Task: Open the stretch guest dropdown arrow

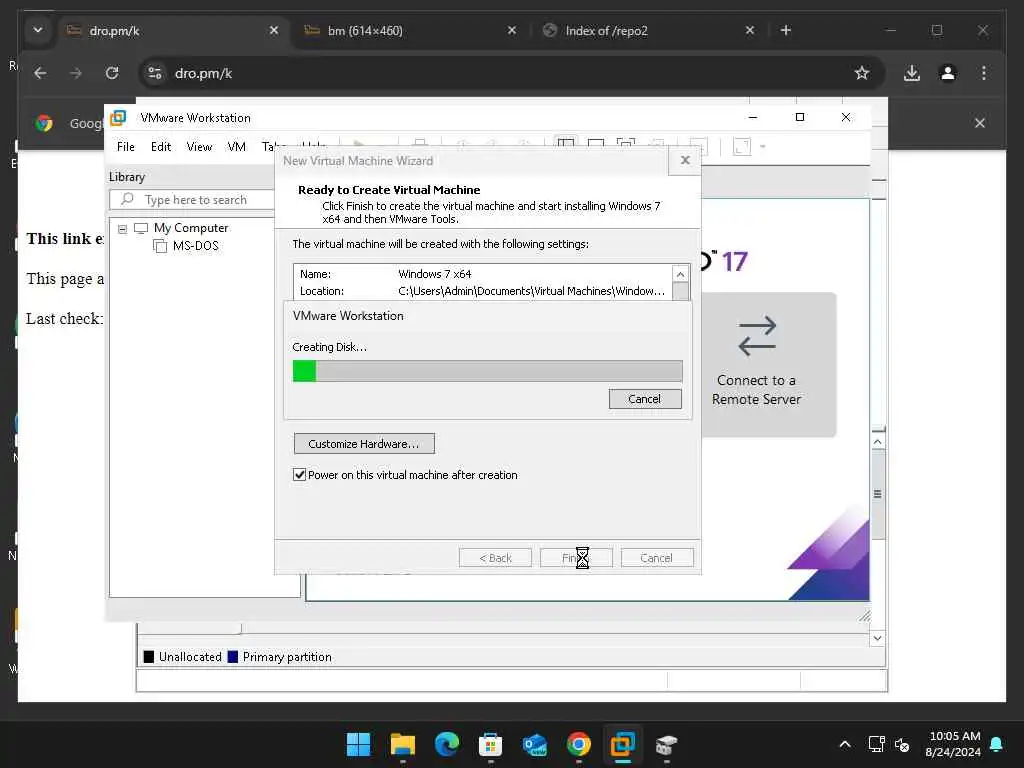Action: [x=763, y=146]
